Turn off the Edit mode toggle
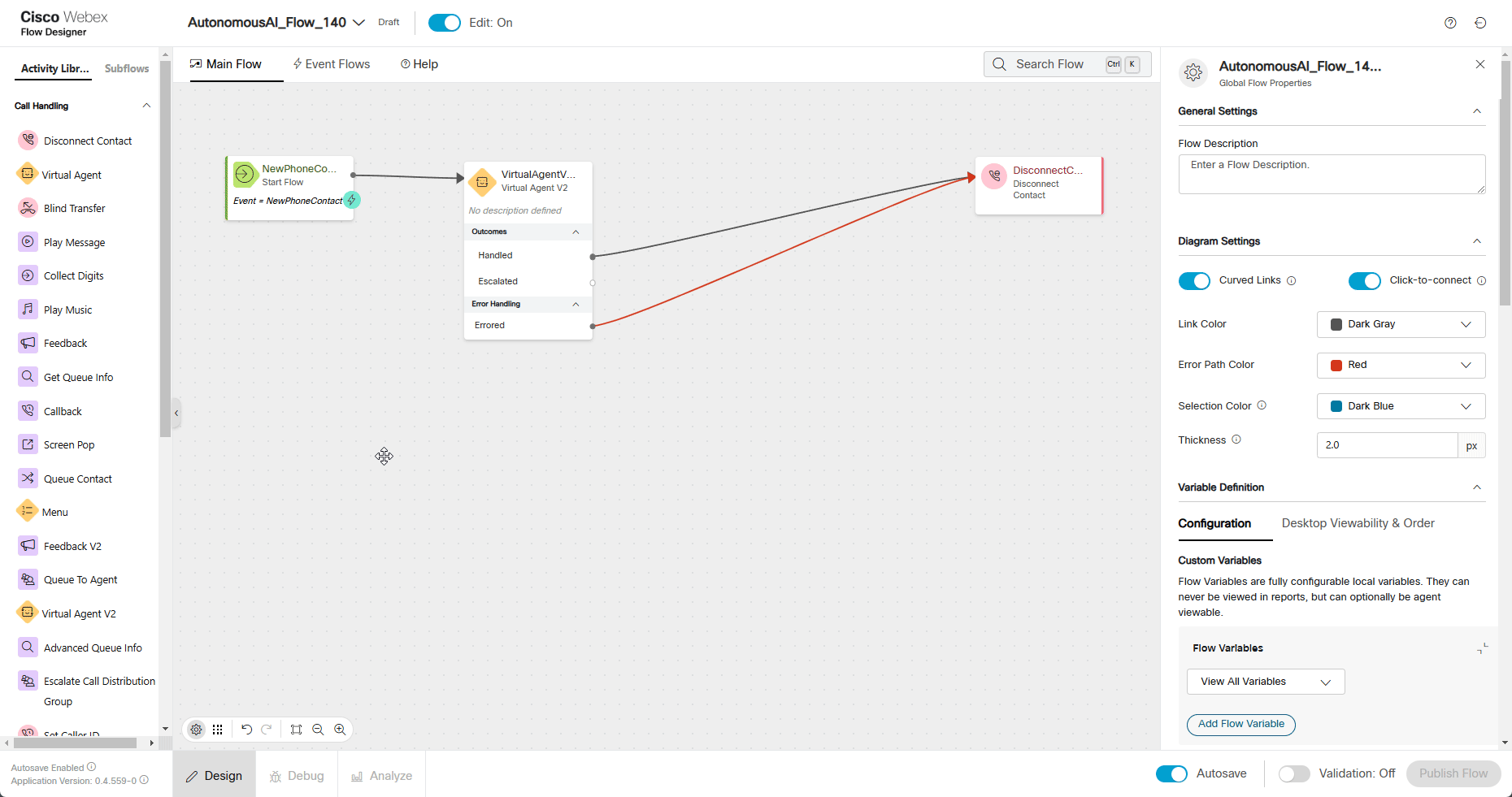Screen dimensions: 1512x797 click(445, 23)
